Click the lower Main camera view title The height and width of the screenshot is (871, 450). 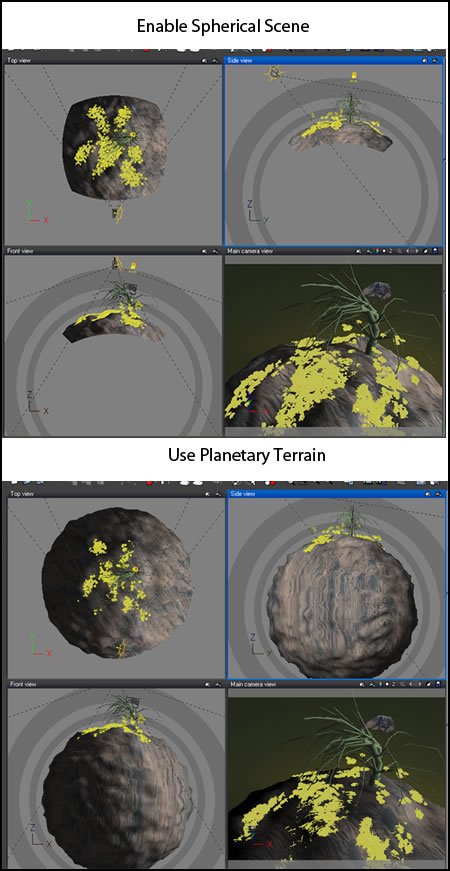click(253, 684)
